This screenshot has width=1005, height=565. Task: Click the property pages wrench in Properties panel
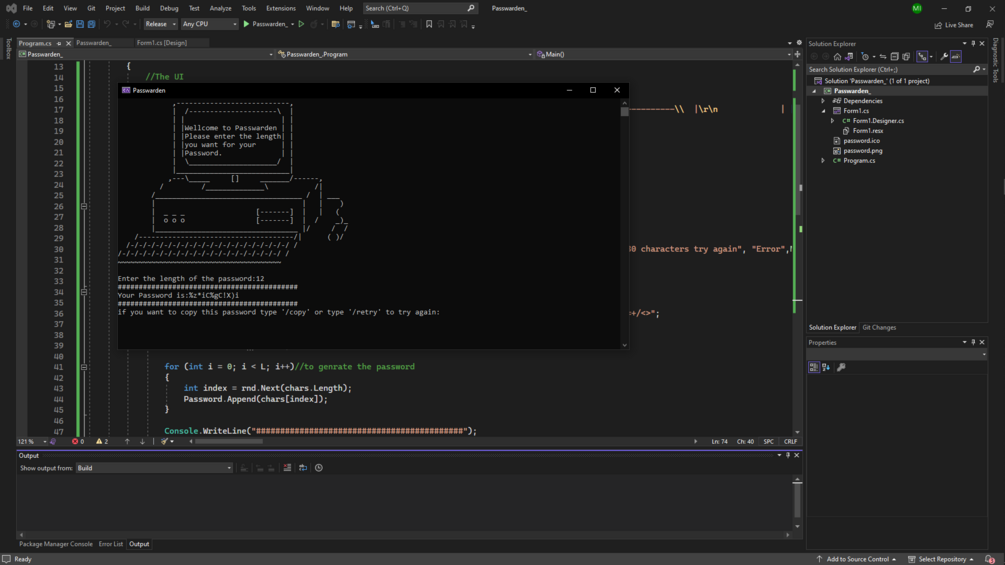coord(841,367)
